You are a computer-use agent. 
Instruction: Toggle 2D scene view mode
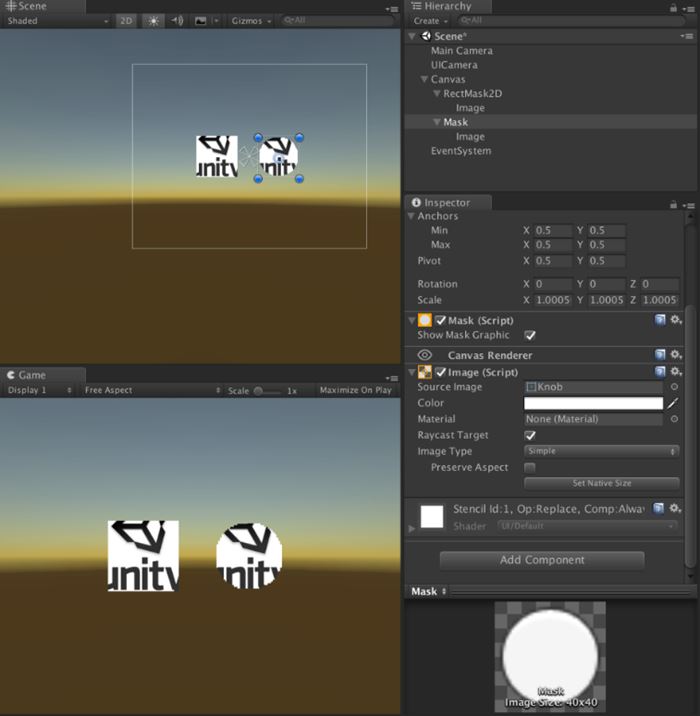click(x=126, y=20)
